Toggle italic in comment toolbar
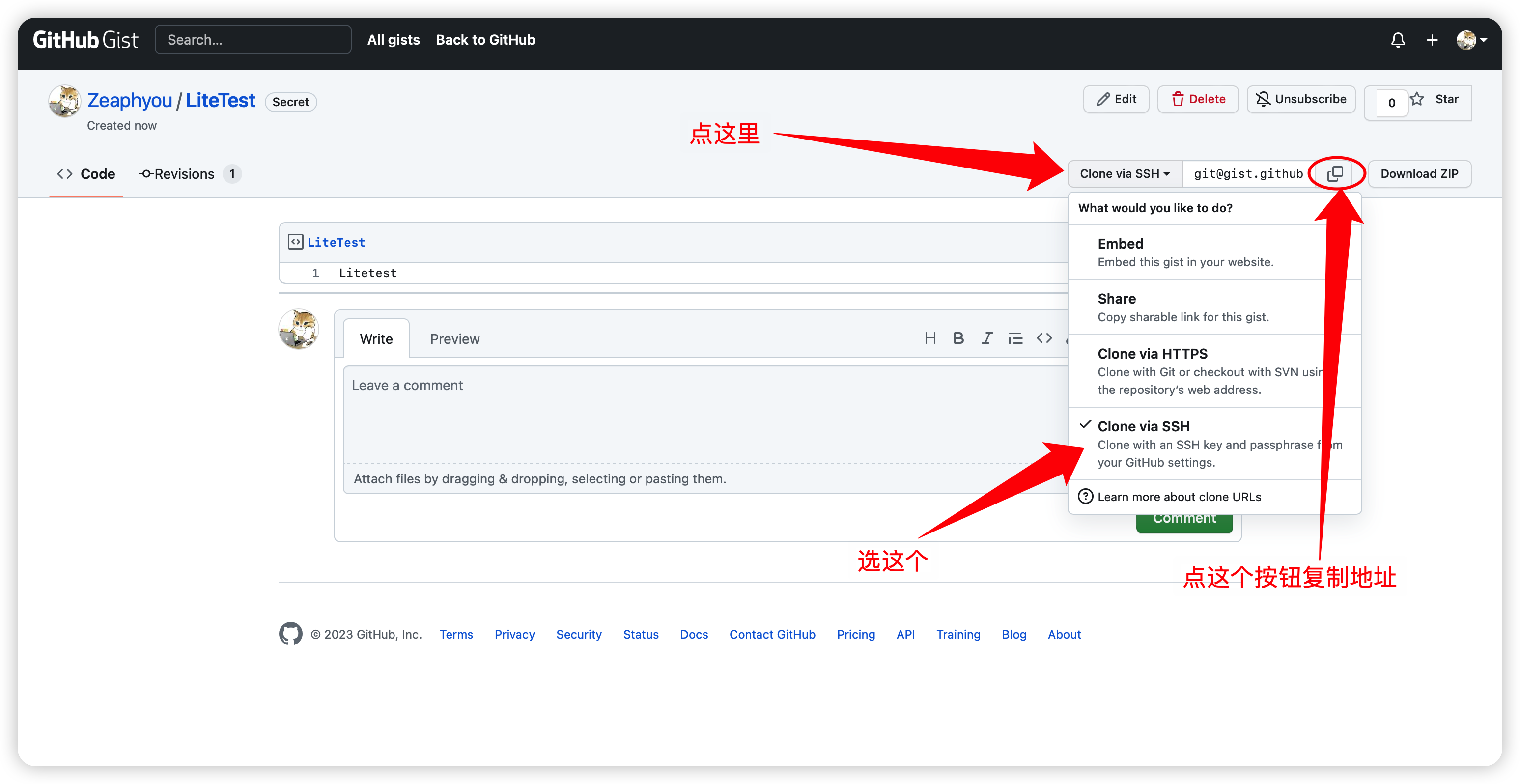1520x784 pixels. pos(986,338)
